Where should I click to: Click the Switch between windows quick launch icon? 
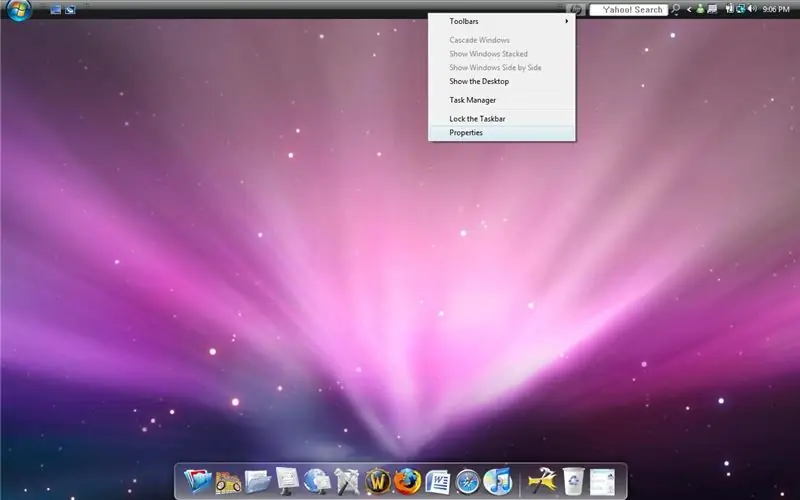coord(70,9)
